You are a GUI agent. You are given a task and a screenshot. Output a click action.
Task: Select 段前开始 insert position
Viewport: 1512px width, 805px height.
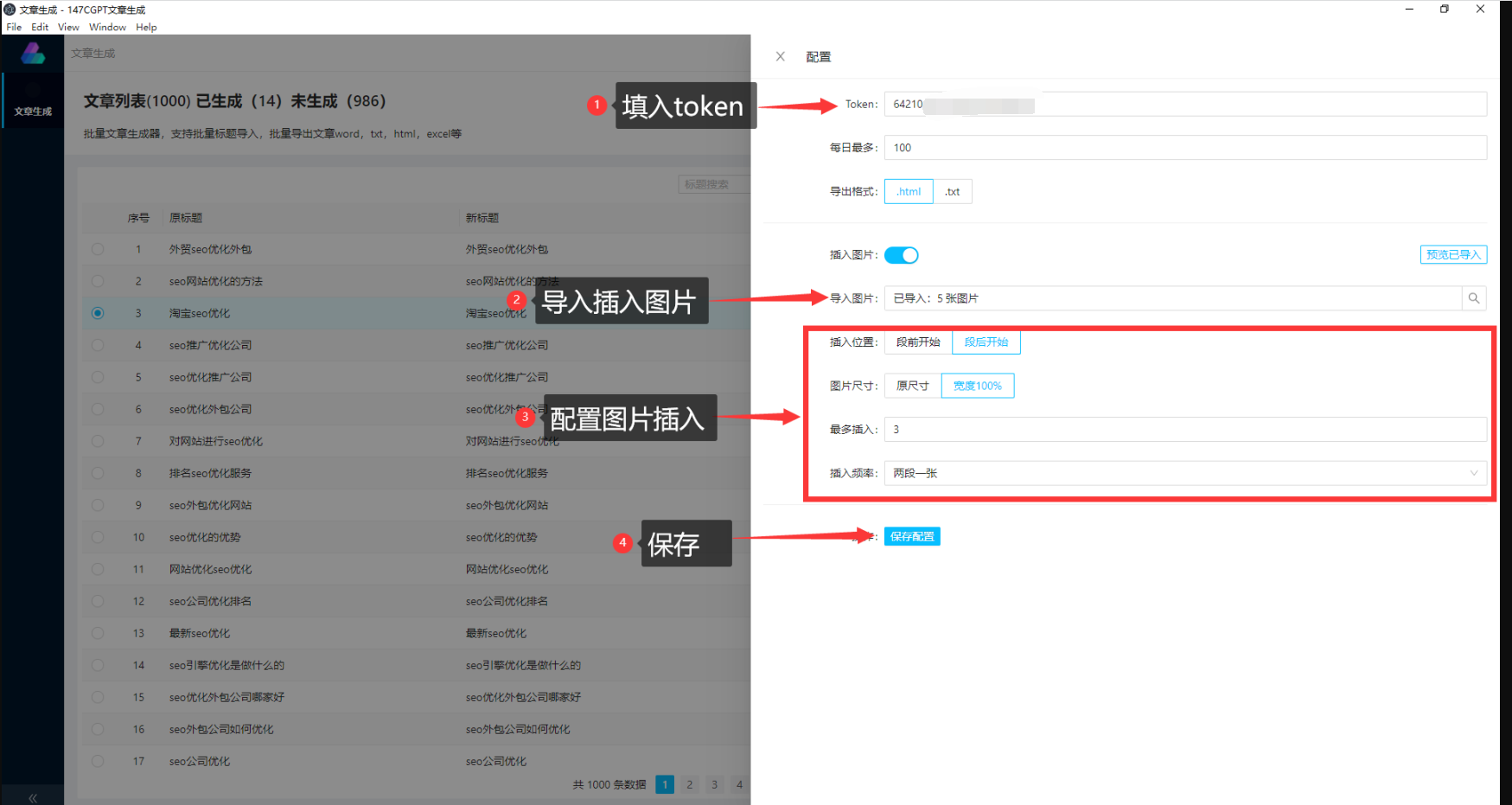click(917, 342)
